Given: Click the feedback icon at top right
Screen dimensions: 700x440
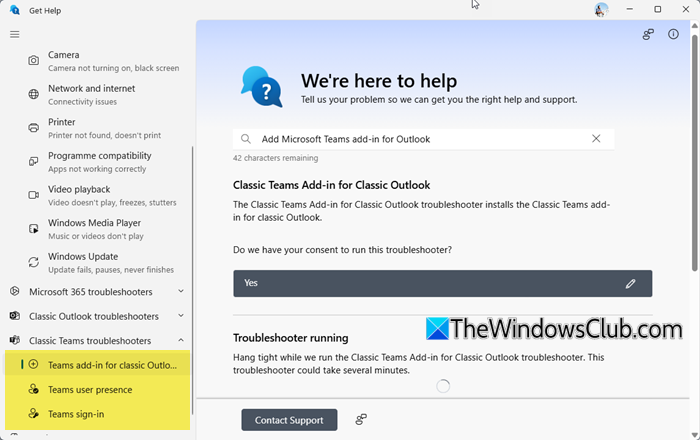Looking at the screenshot, I should coord(648,34).
